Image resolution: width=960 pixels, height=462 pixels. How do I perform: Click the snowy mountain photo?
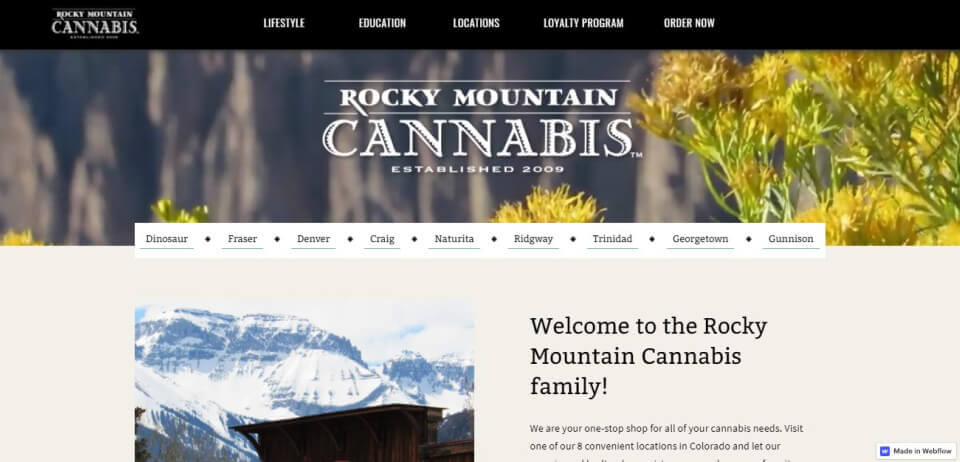(x=304, y=380)
